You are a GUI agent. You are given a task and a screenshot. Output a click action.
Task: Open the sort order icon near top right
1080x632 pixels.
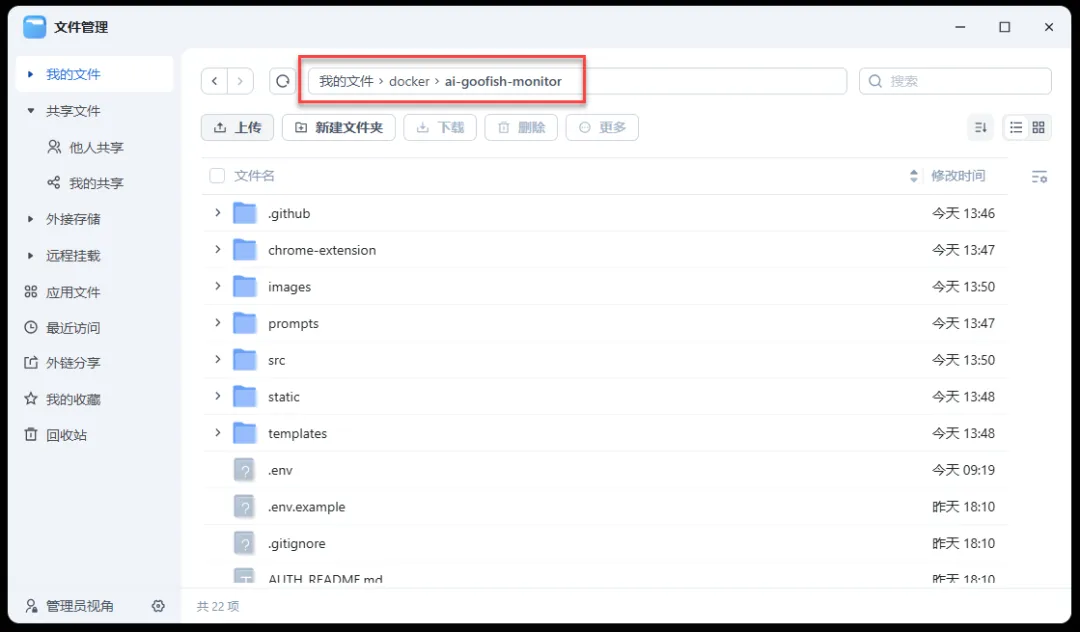click(x=980, y=127)
